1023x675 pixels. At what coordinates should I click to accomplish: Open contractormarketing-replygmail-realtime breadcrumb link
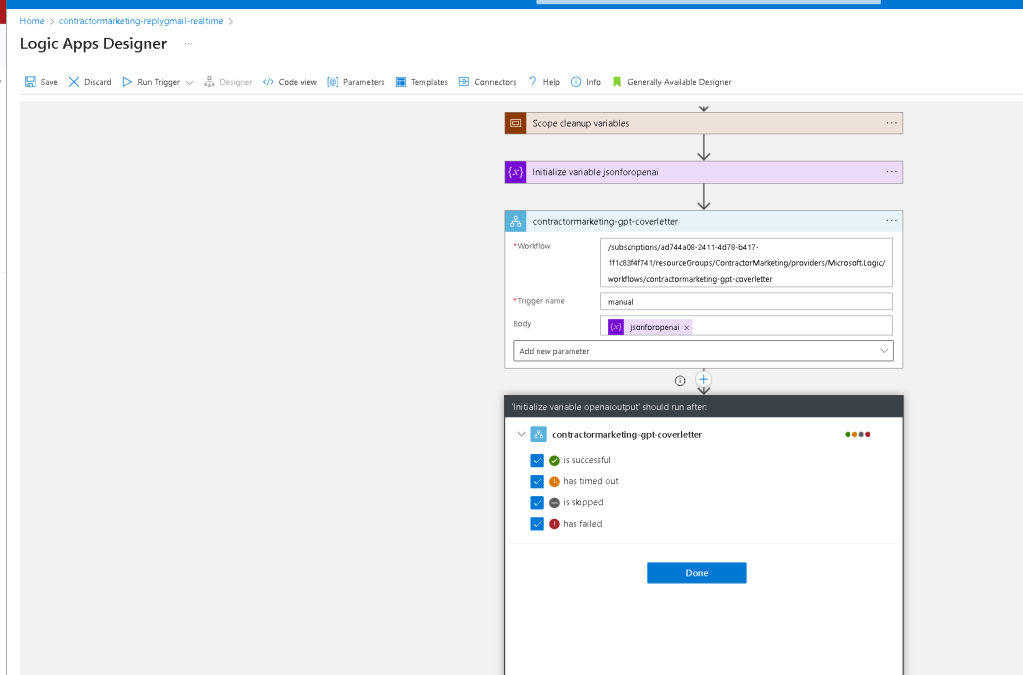point(141,21)
